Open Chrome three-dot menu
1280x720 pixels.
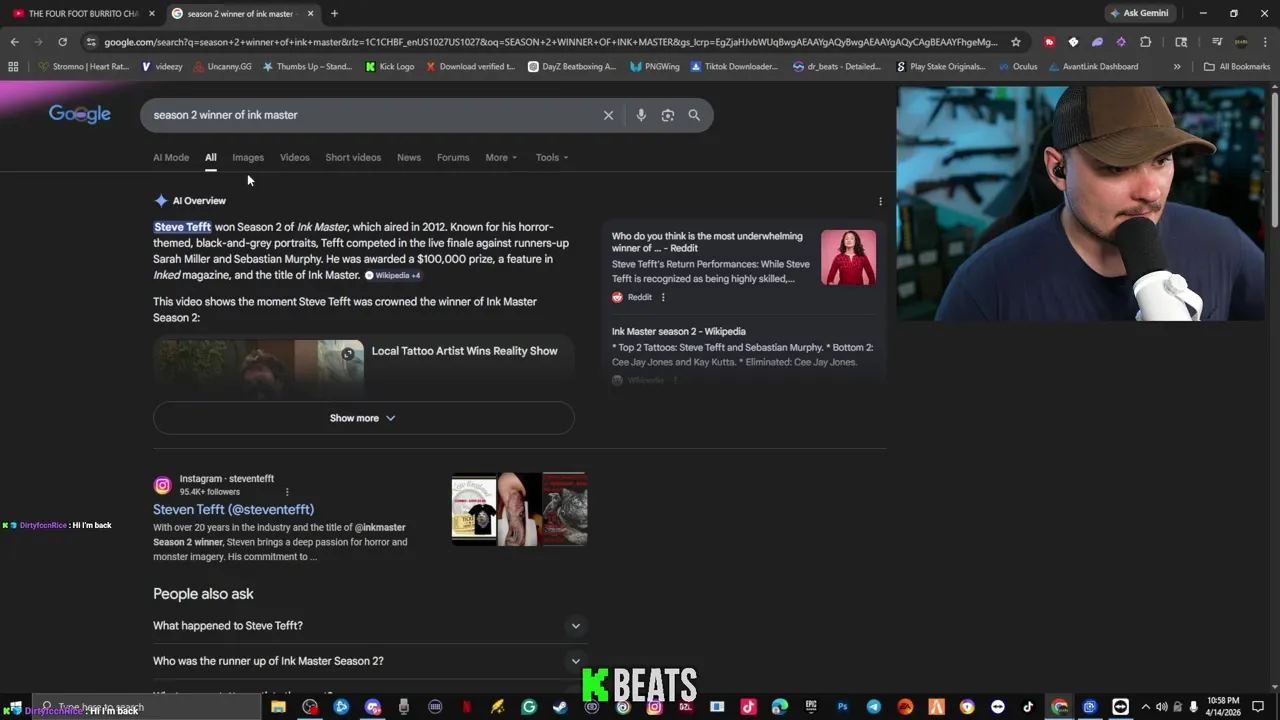tap(1265, 42)
